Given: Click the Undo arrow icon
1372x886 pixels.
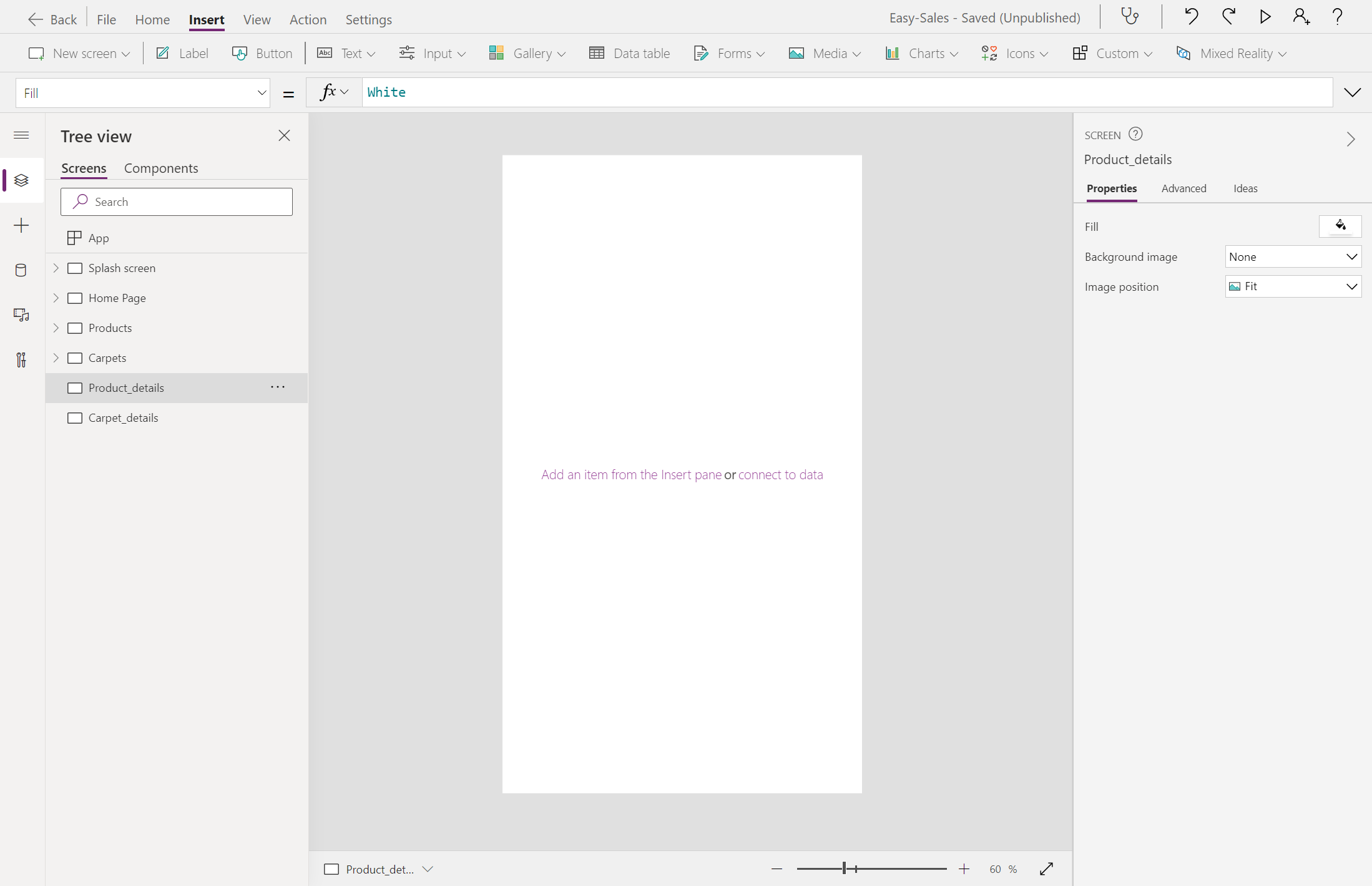Looking at the screenshot, I should [x=1190, y=17].
